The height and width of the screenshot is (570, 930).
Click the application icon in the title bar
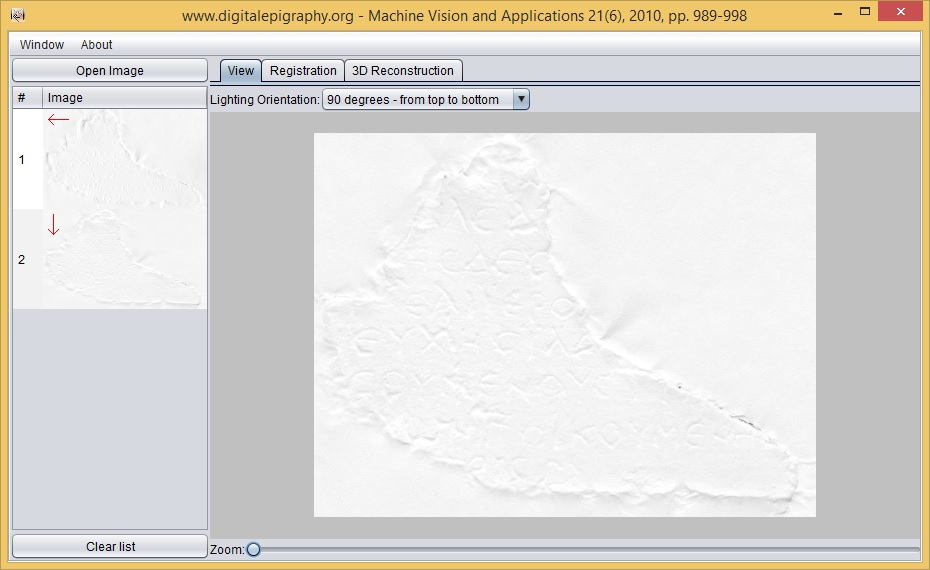17,16
